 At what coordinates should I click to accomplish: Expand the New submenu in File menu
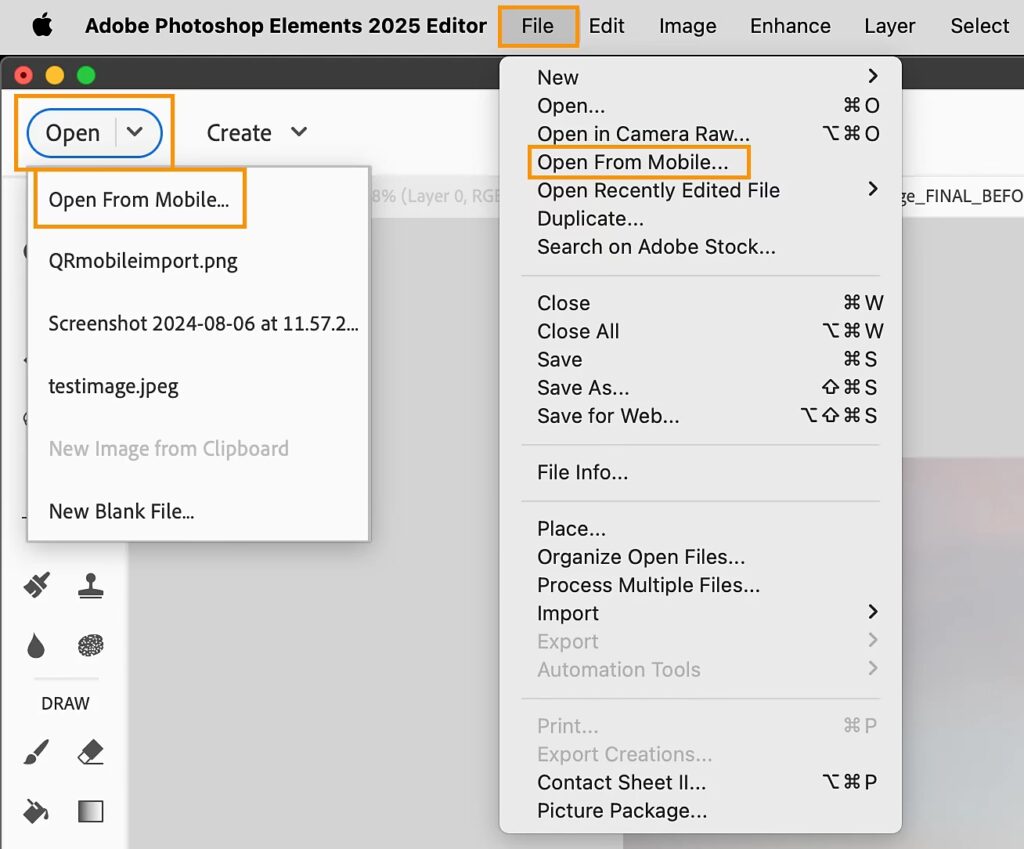[872, 77]
